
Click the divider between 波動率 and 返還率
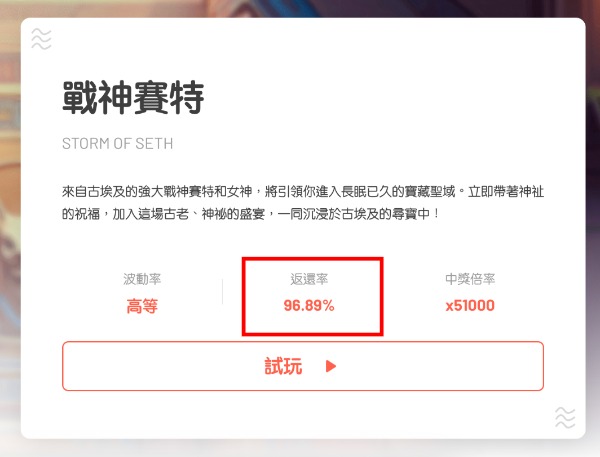click(222, 292)
